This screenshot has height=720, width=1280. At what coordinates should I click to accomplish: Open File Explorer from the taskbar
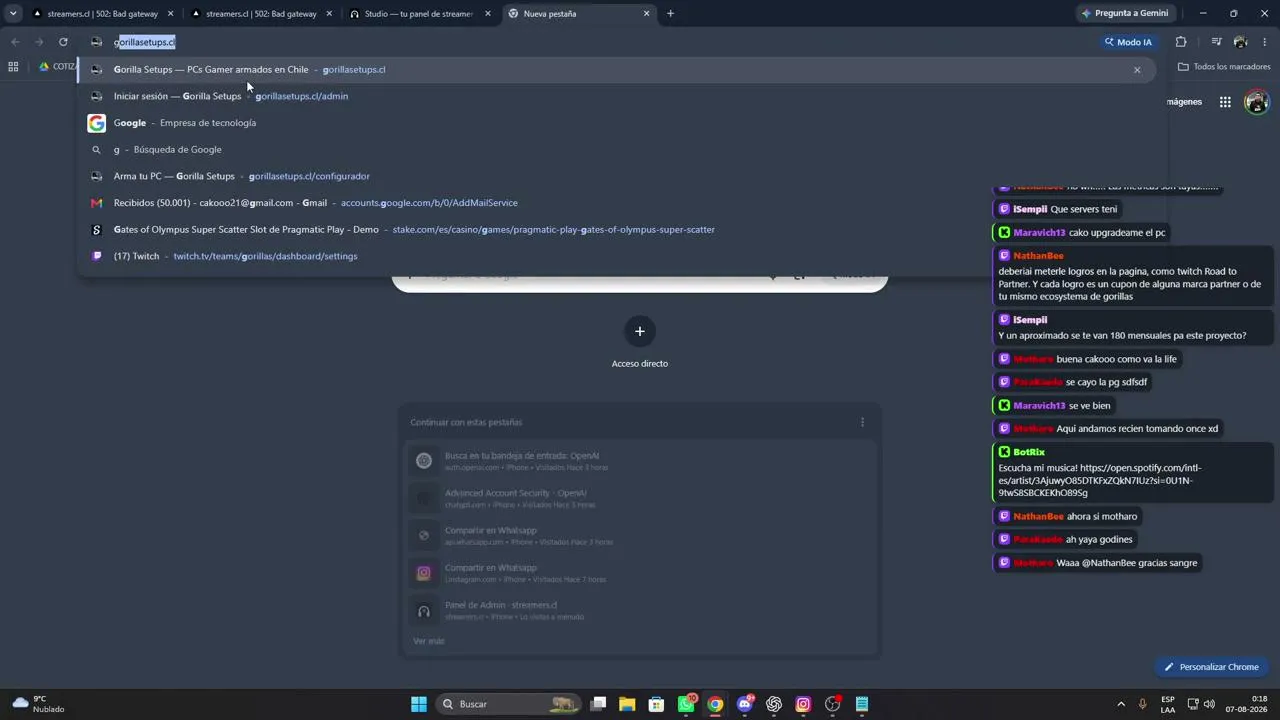point(627,704)
